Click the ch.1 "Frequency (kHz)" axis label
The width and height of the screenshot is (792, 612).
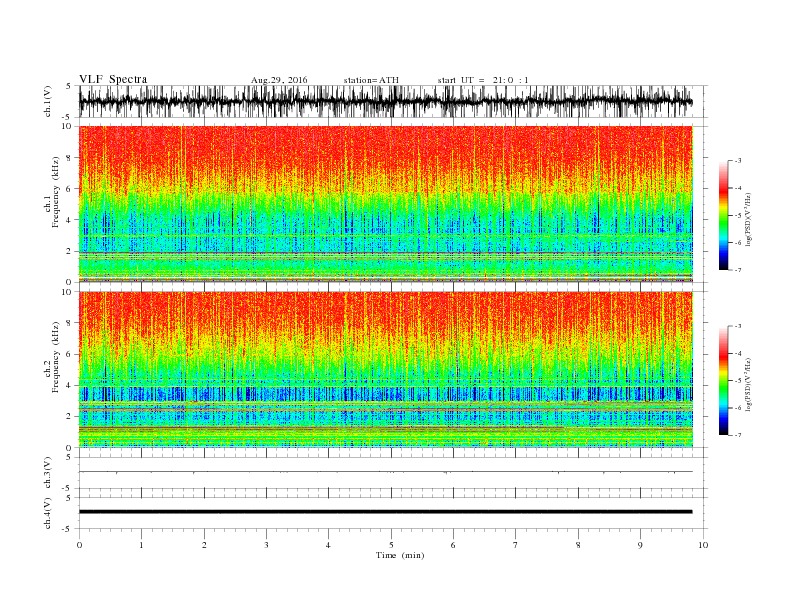pyautogui.click(x=56, y=192)
